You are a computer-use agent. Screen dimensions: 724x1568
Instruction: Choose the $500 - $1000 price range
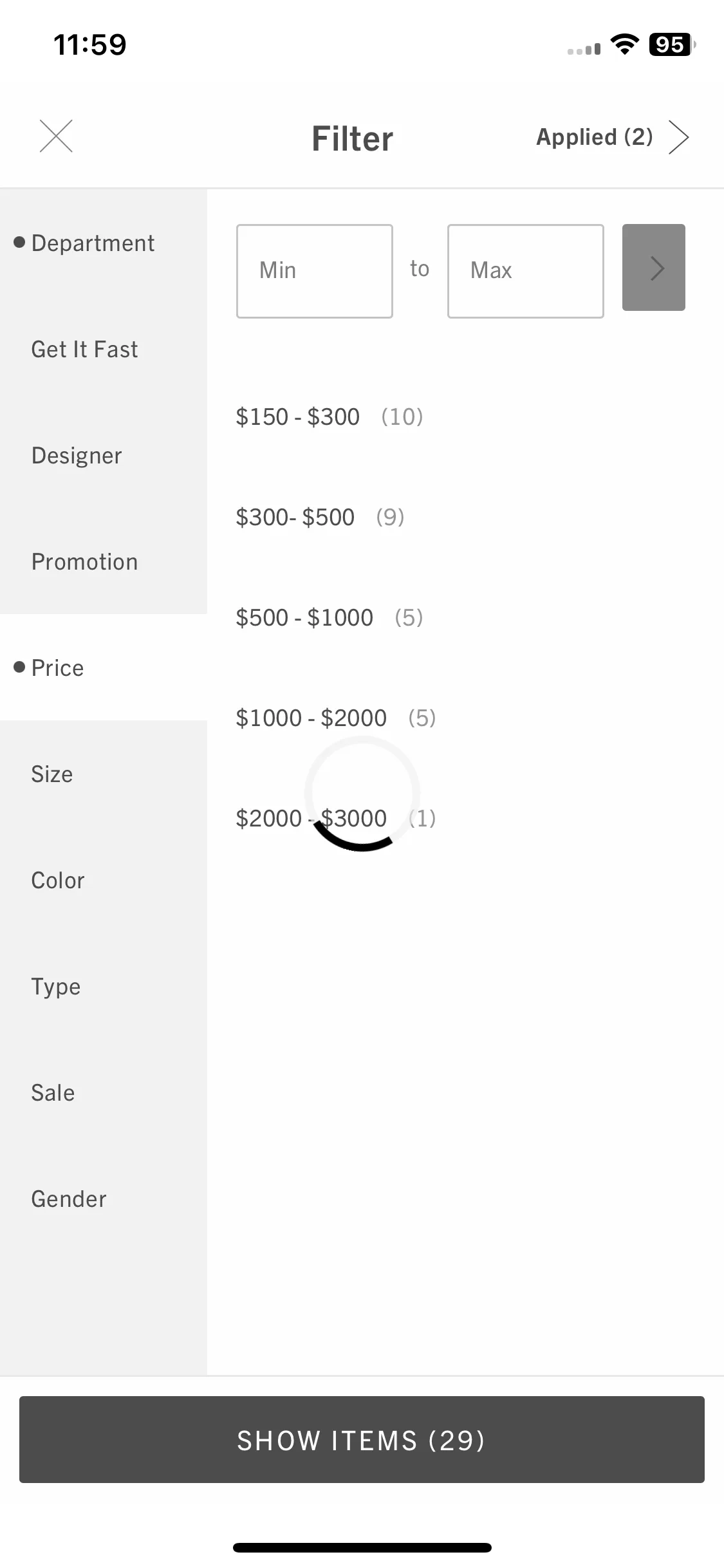tap(330, 617)
